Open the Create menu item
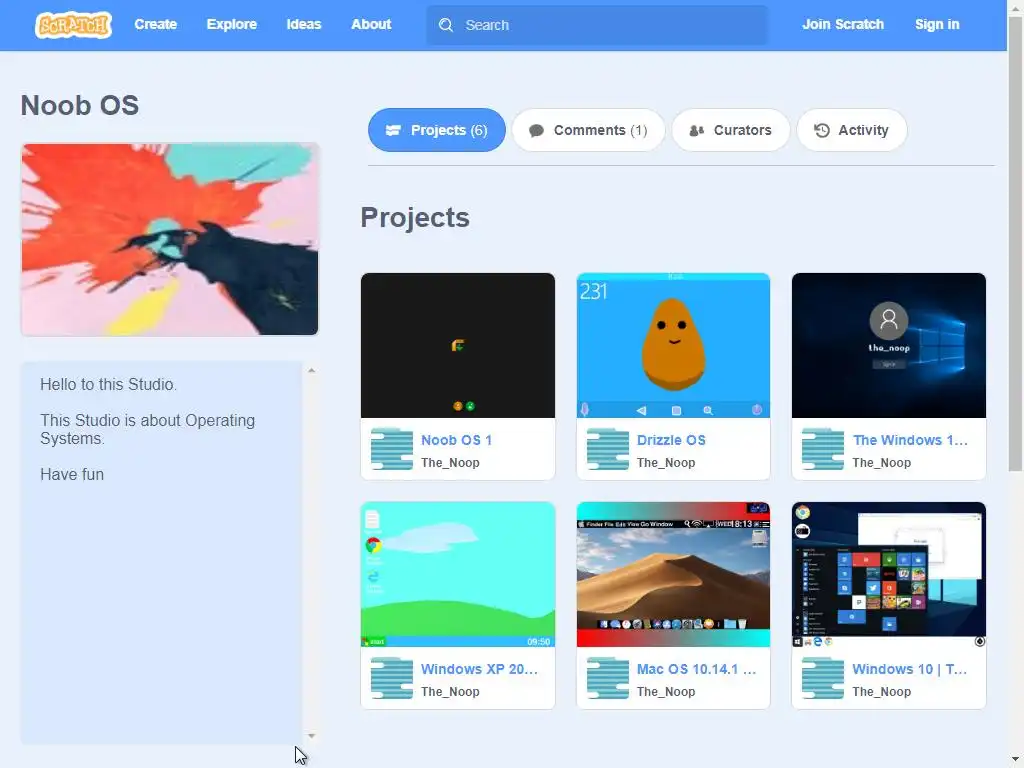Screen dimensions: 1024x768 point(155,24)
